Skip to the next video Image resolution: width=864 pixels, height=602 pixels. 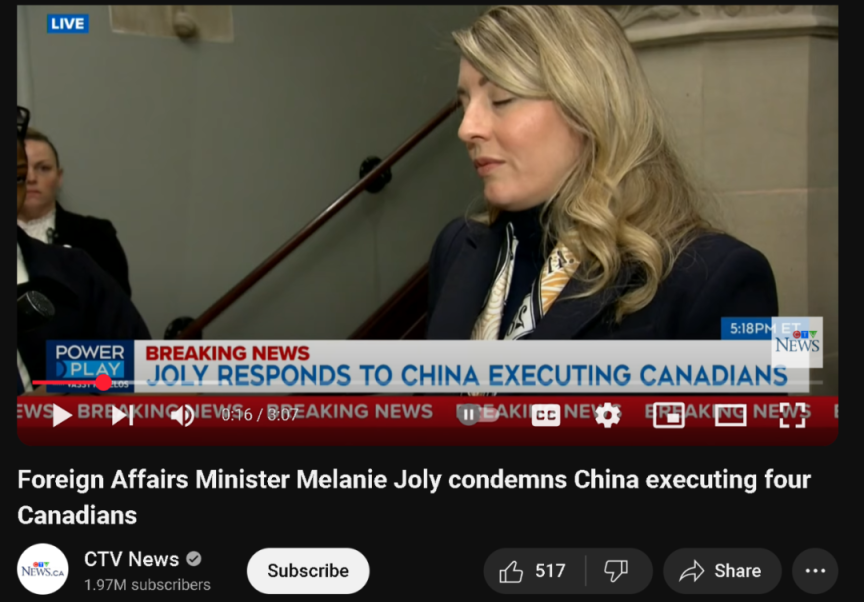tap(122, 416)
